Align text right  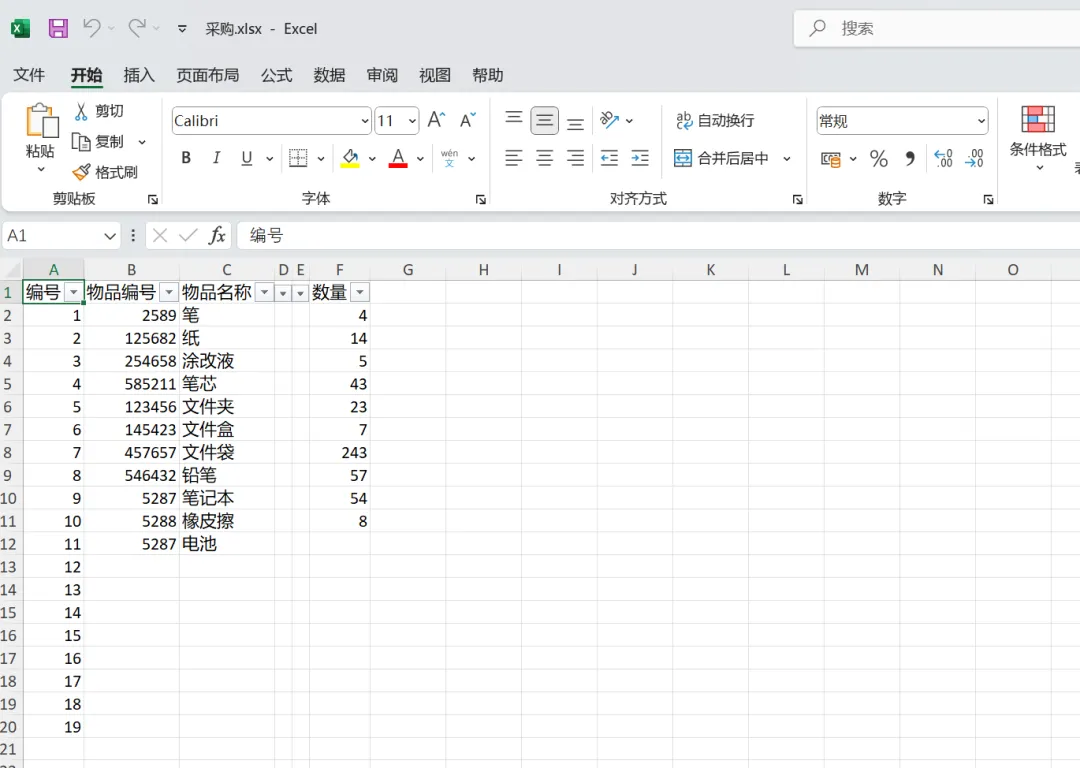pos(575,158)
